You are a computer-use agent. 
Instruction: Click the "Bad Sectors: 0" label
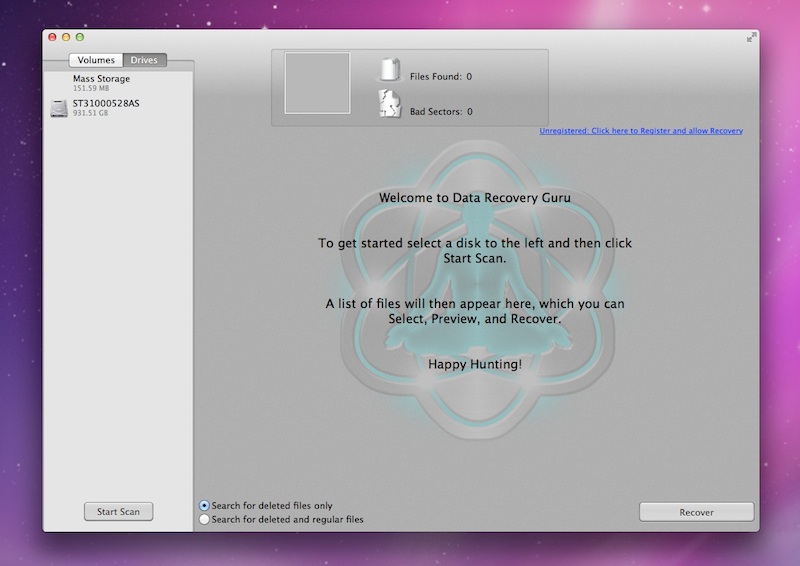pyautogui.click(x=441, y=112)
